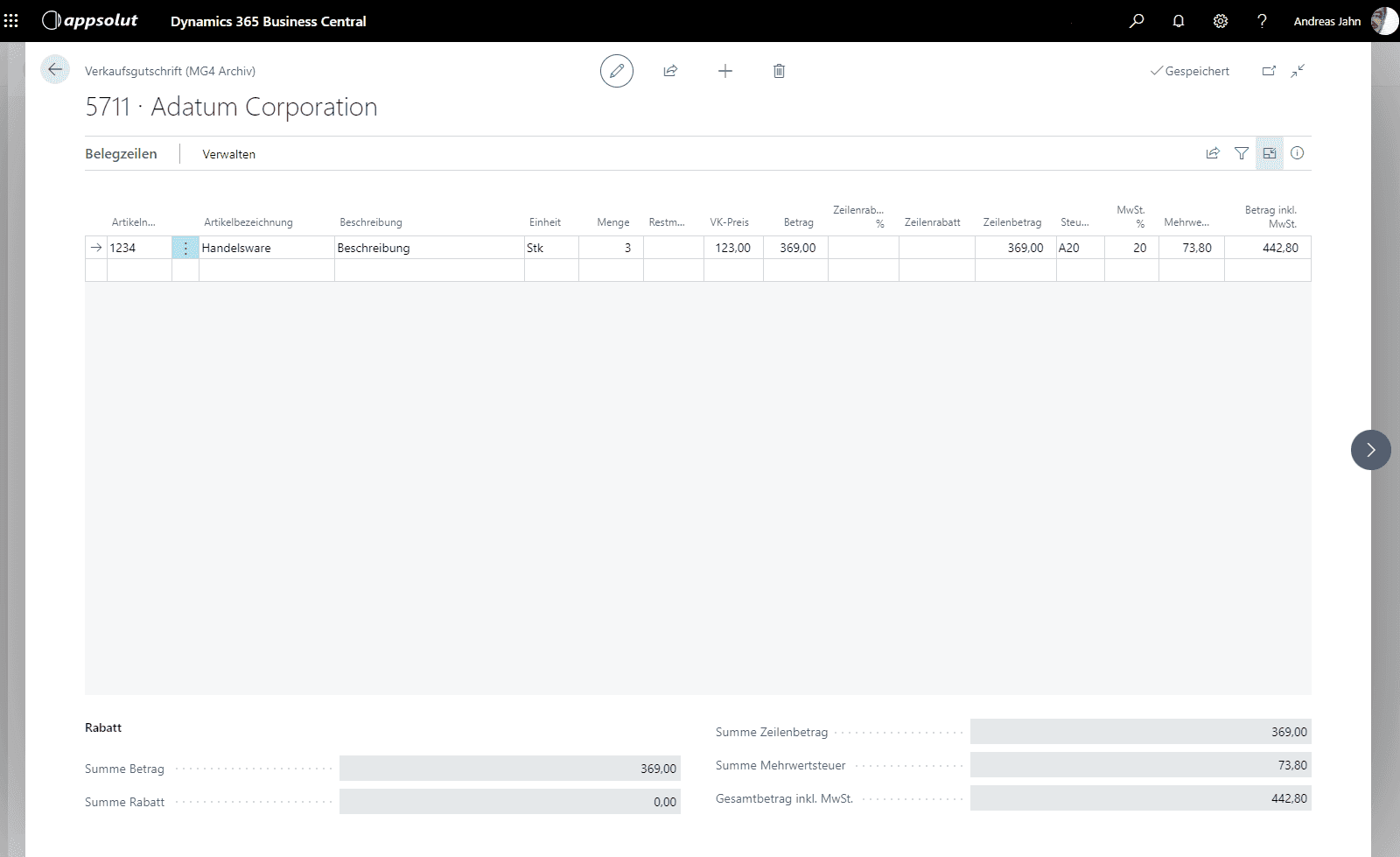1400x857 pixels.
Task: Open the notifications bell
Action: point(1179,21)
